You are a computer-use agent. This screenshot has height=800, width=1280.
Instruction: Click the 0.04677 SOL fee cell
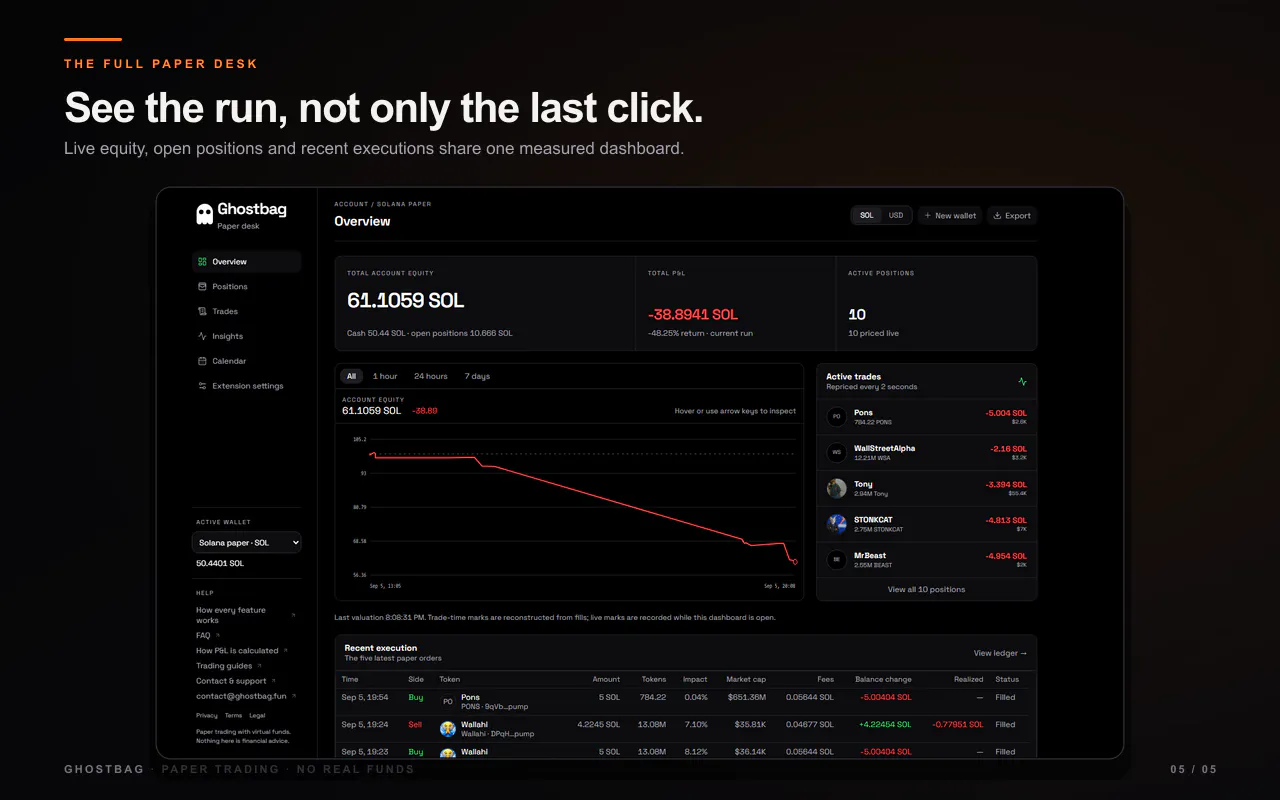pos(810,725)
